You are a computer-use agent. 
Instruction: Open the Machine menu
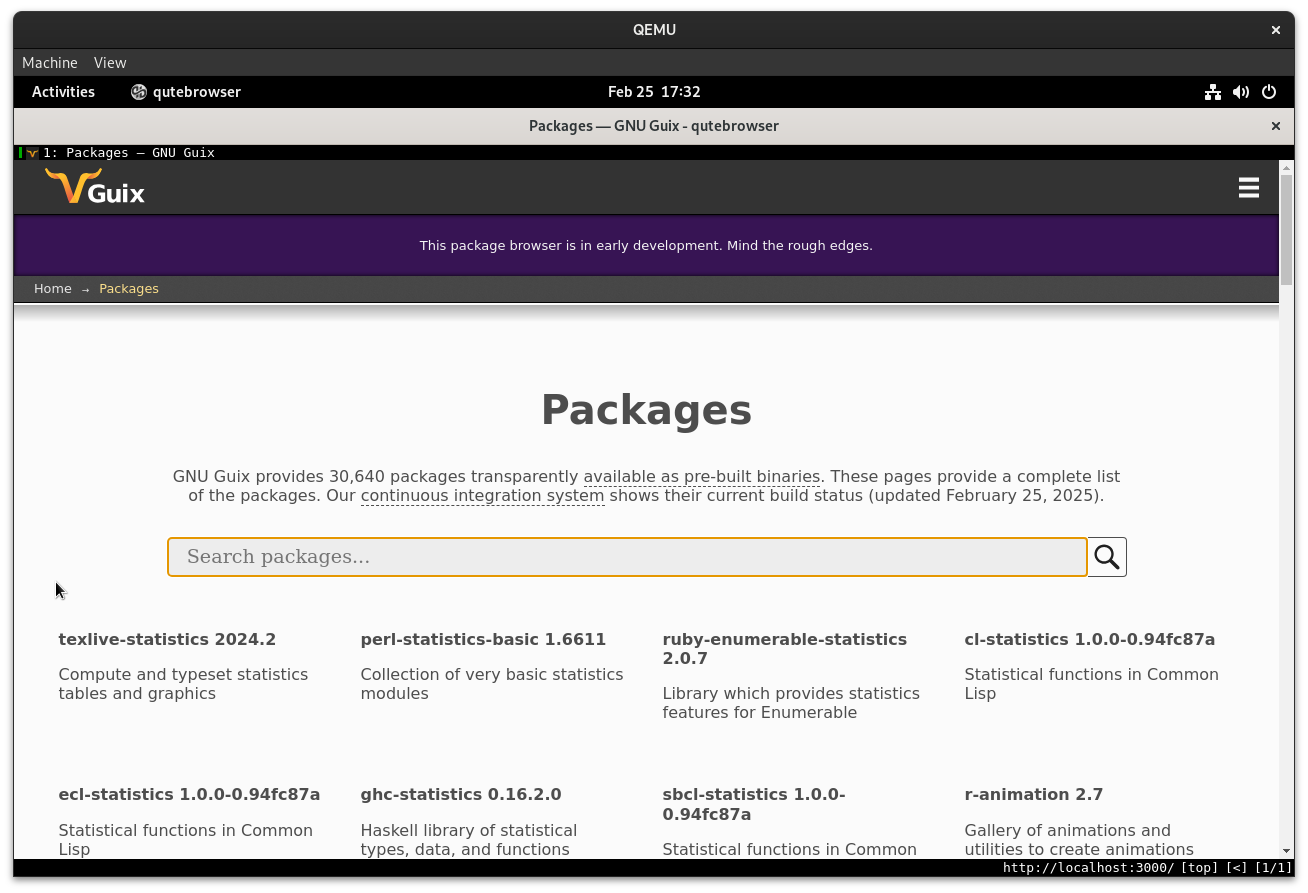[x=50, y=63]
